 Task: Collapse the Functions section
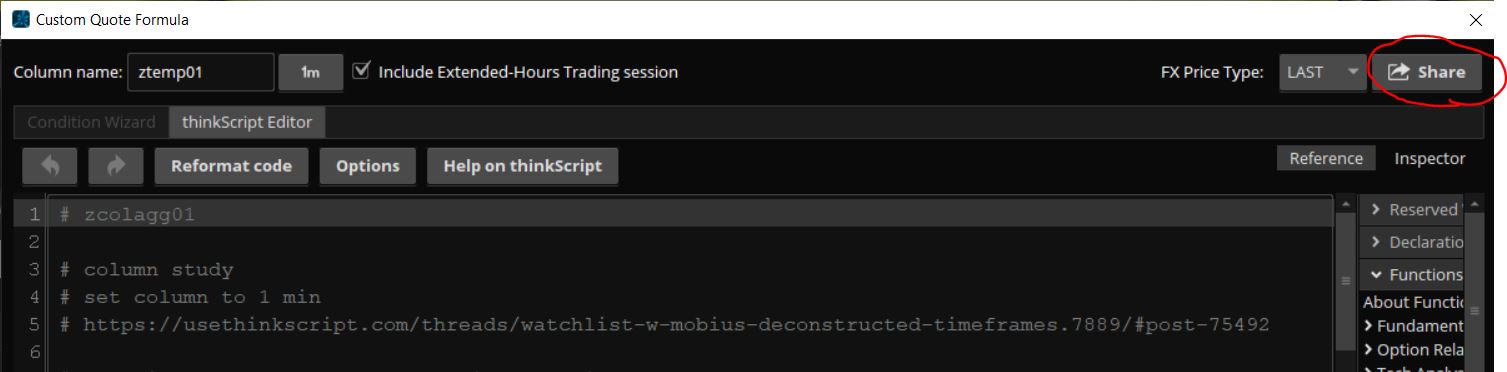point(1412,274)
